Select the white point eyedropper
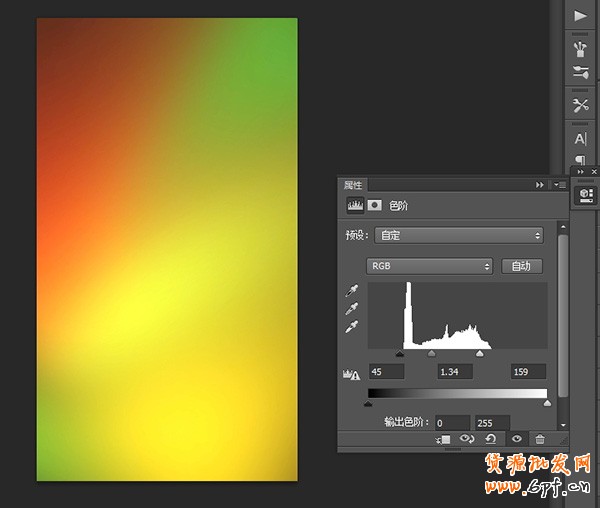600x508 pixels. (352, 327)
